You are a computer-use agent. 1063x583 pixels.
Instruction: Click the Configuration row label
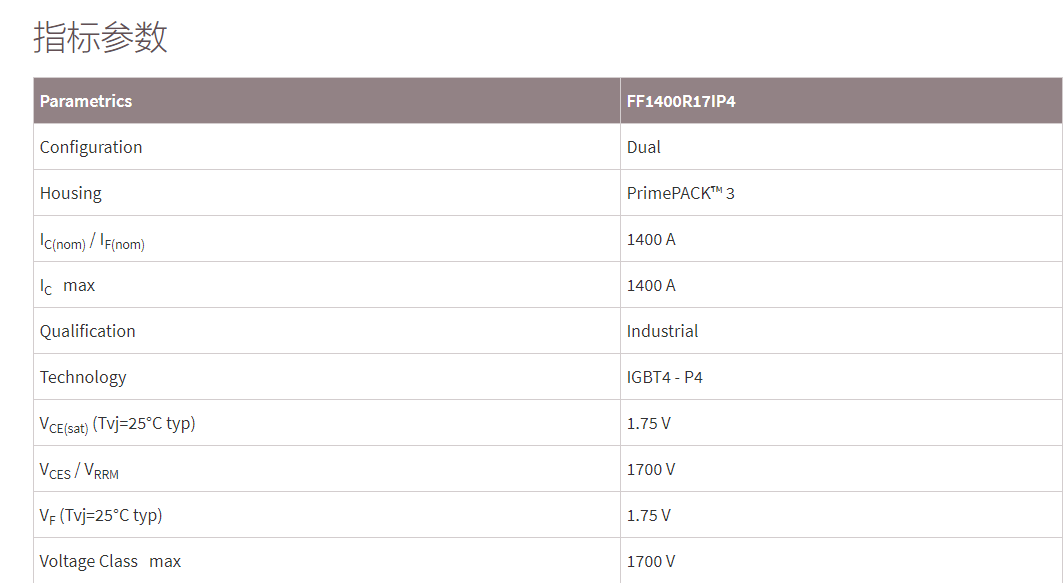pos(91,147)
